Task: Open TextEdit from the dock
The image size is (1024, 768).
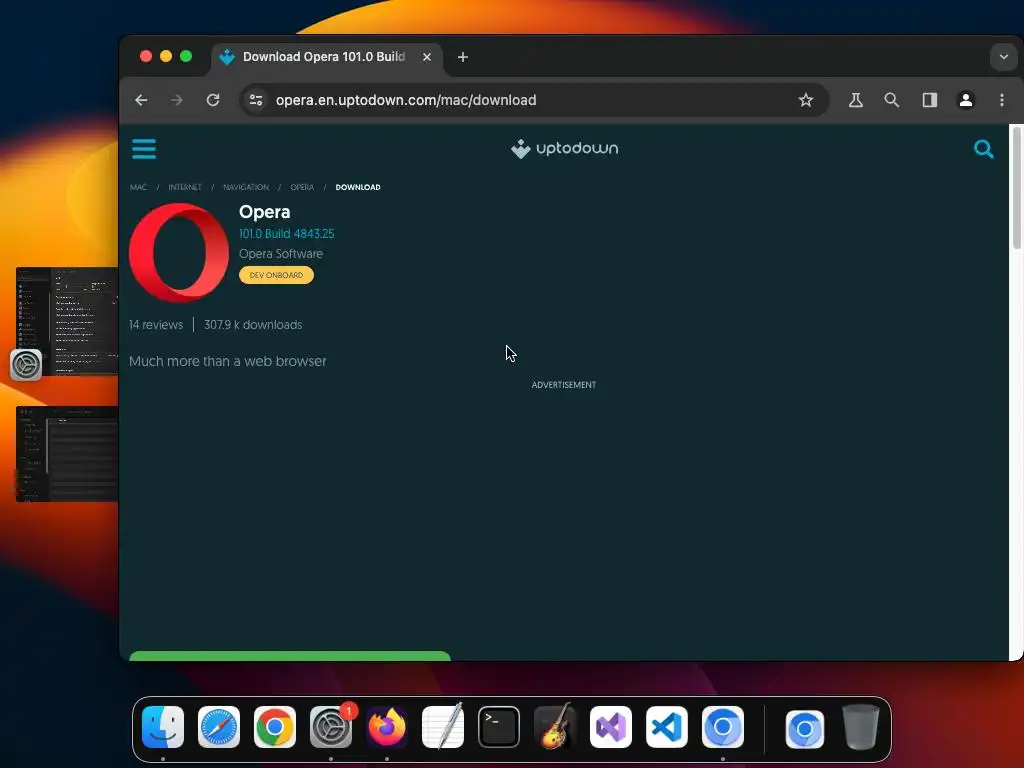Action: coord(443,727)
